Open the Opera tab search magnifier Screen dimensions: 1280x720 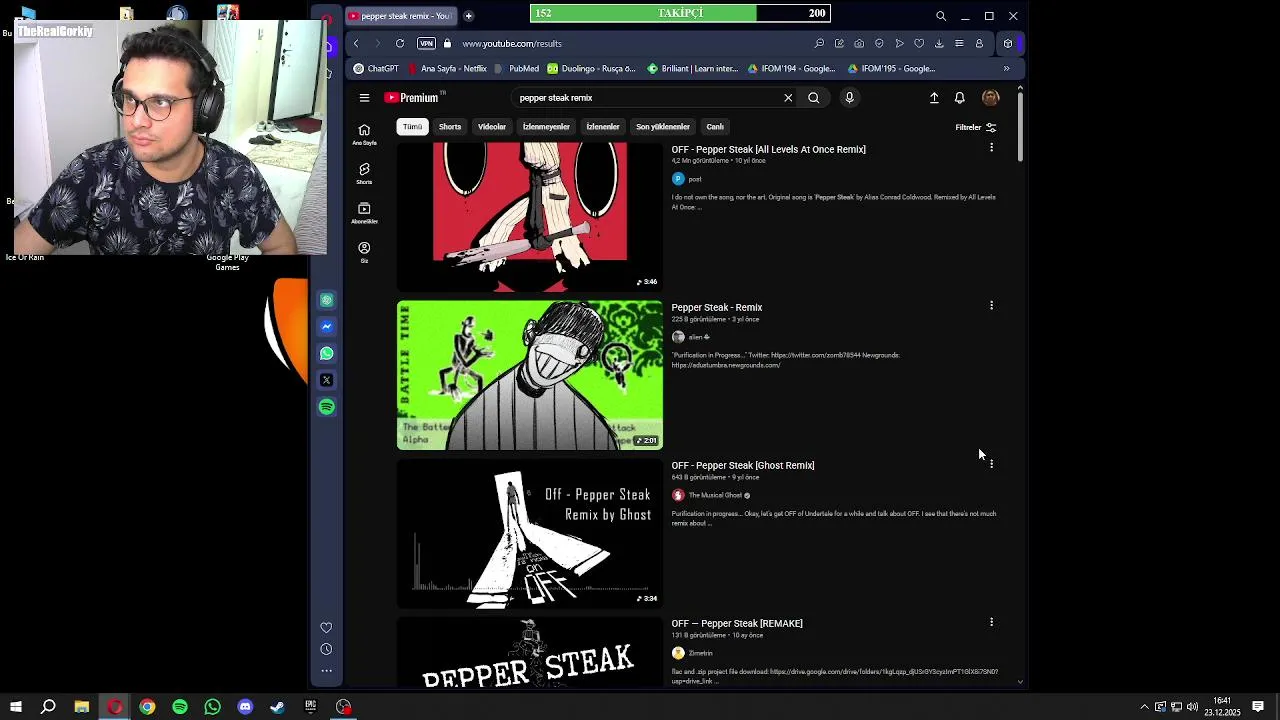(941, 16)
